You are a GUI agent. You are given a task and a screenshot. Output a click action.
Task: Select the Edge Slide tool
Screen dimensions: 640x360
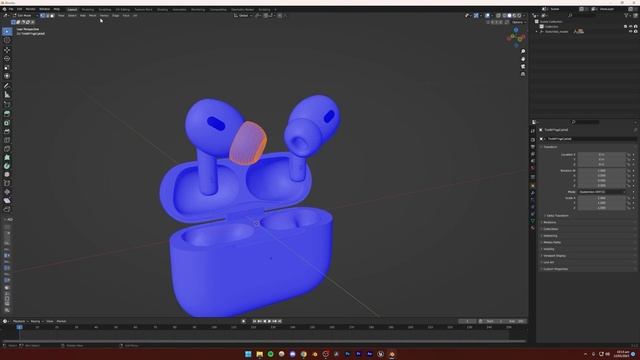(7, 183)
